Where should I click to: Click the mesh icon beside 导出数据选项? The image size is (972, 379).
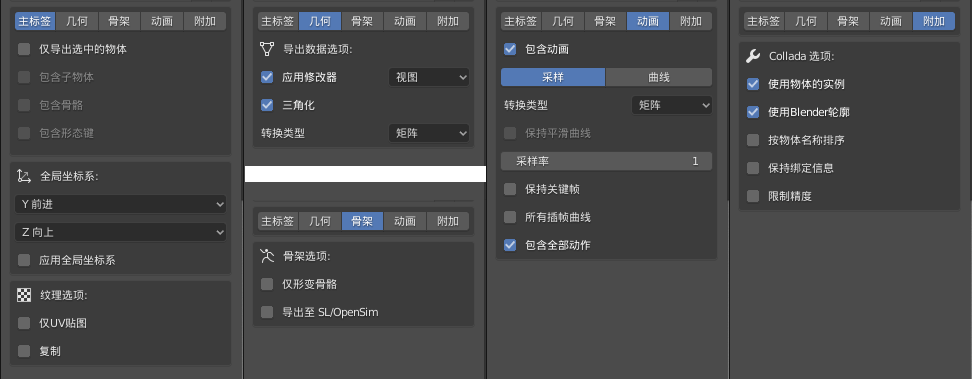click(267, 49)
